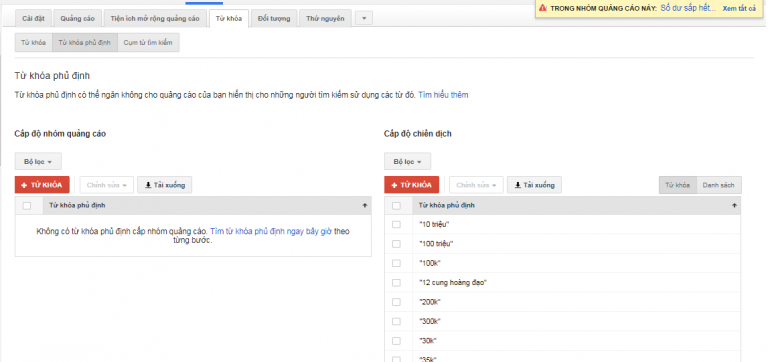The image size is (768, 362).
Task: Click the "12 cung hoàng đạo" keyword text
Action: 453,283
